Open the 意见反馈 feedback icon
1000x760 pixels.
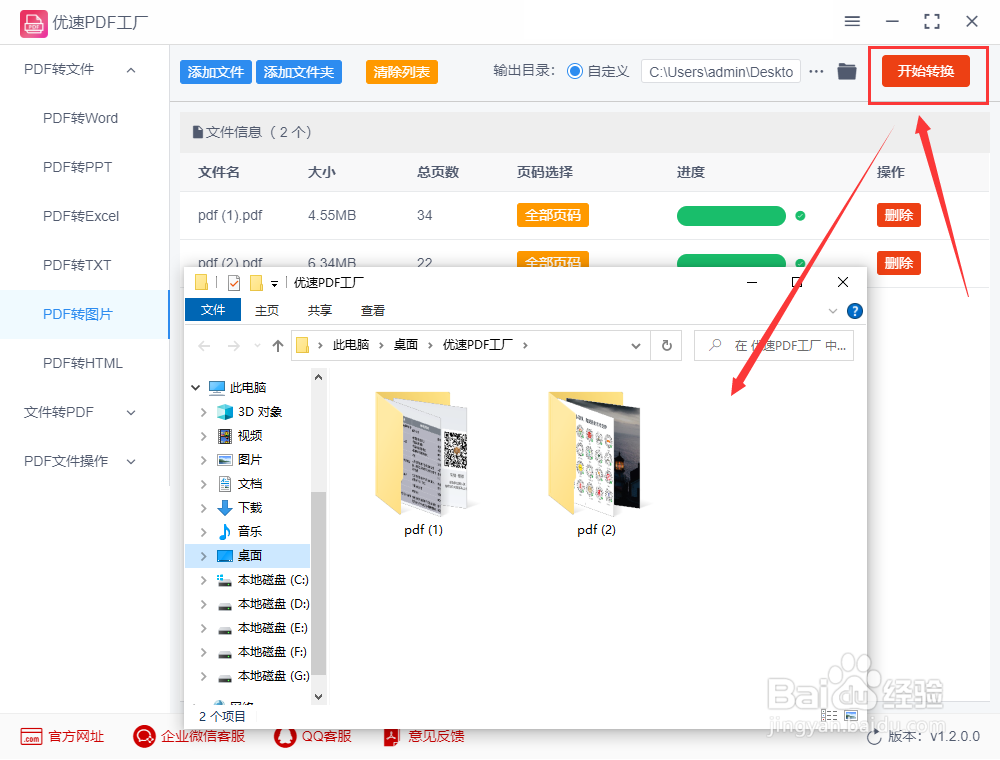click(391, 736)
